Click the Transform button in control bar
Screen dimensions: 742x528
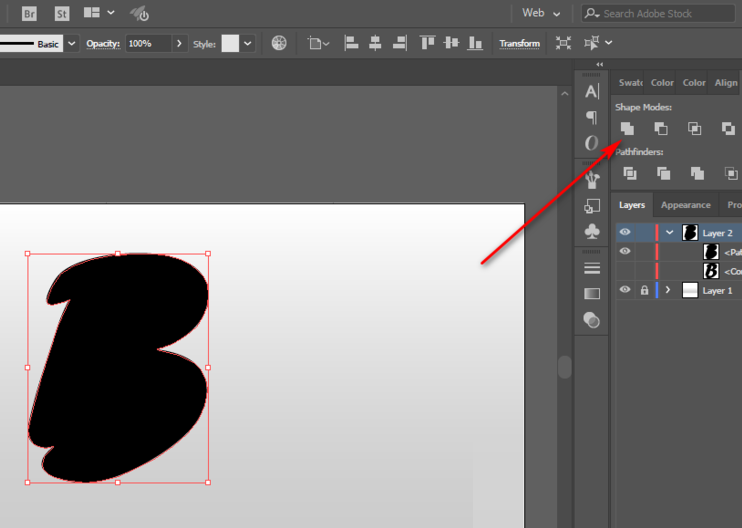pyautogui.click(x=519, y=43)
